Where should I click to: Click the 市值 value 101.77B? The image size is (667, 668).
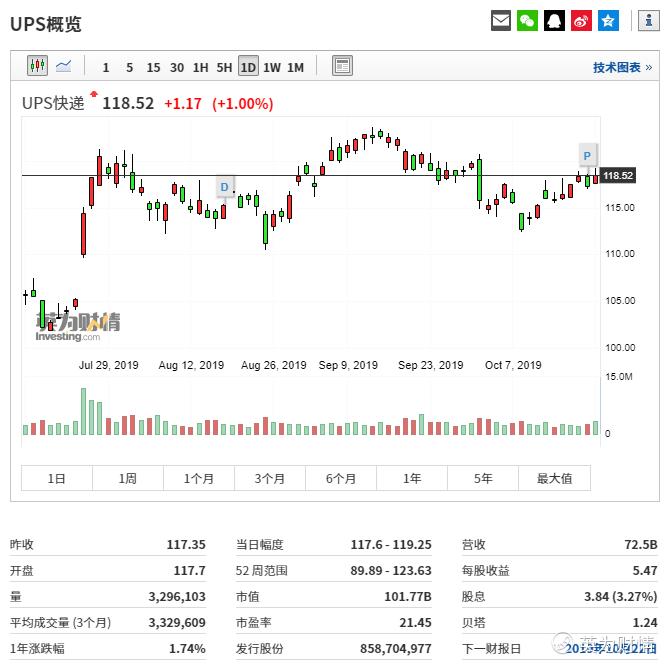pos(408,597)
